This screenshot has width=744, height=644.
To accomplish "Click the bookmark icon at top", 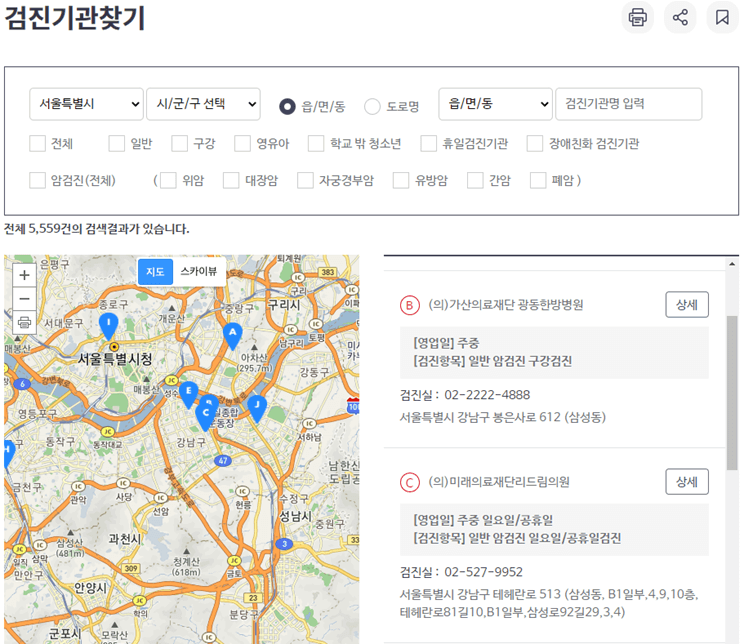I will pyautogui.click(x=722, y=18).
